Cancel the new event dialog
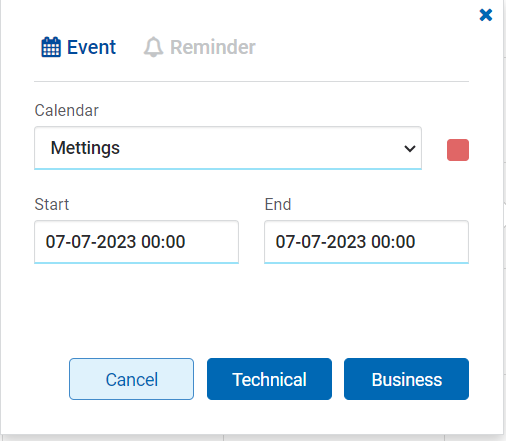This screenshot has width=506, height=441. click(x=131, y=379)
